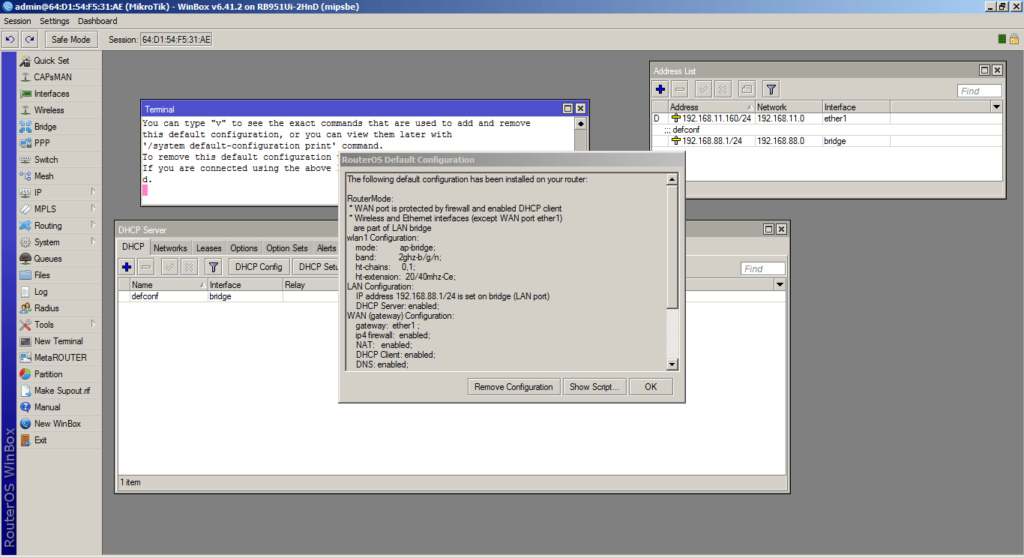
Task: Remove selected DHCP server entry
Action: point(146,267)
